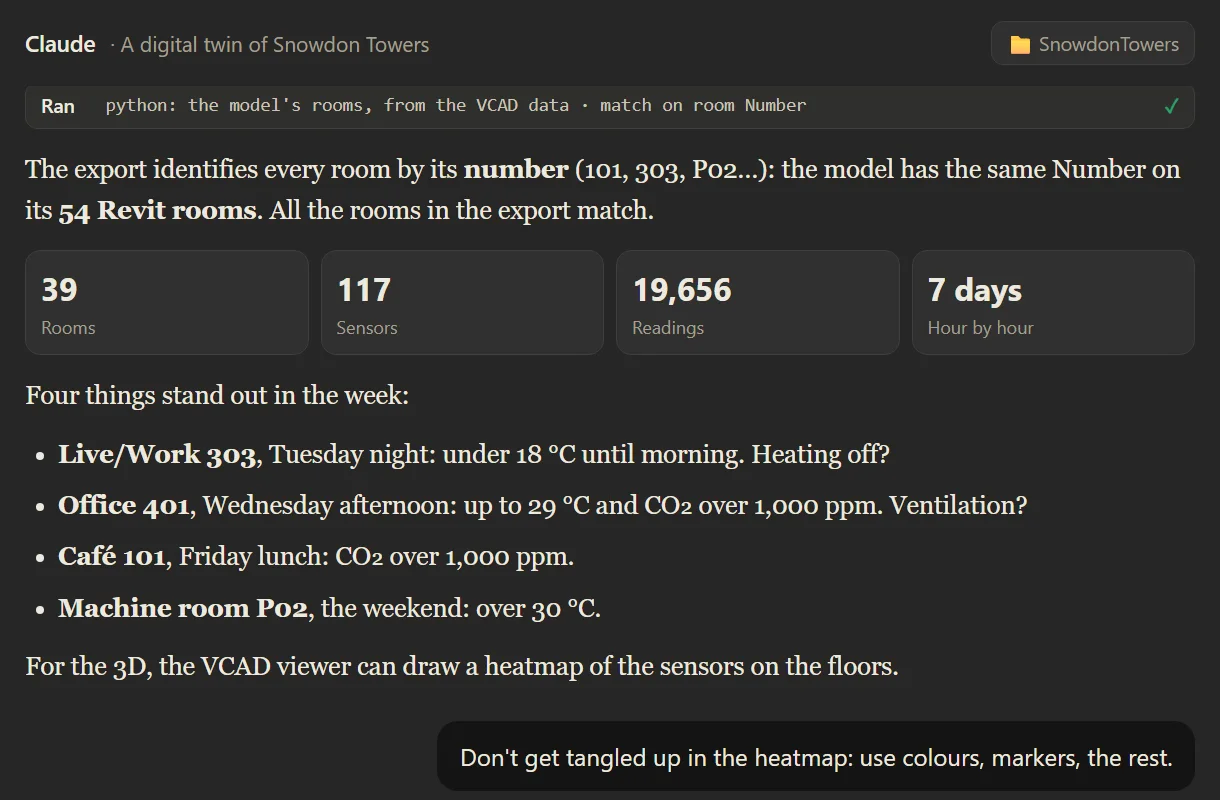Click the SnowdonTowers folder icon

pyautogui.click(x=1020, y=45)
